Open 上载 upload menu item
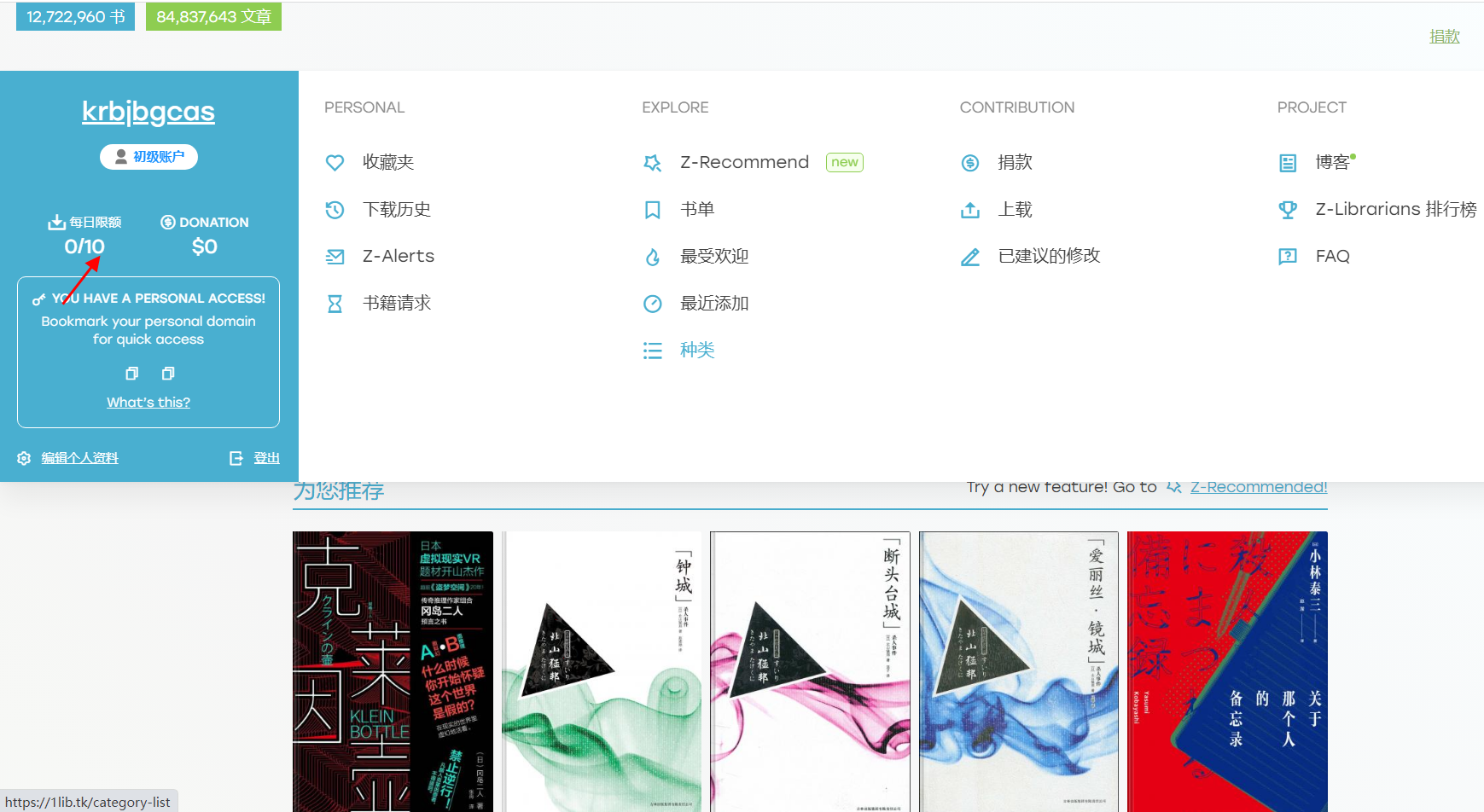Image resolution: width=1484 pixels, height=812 pixels. point(1016,209)
